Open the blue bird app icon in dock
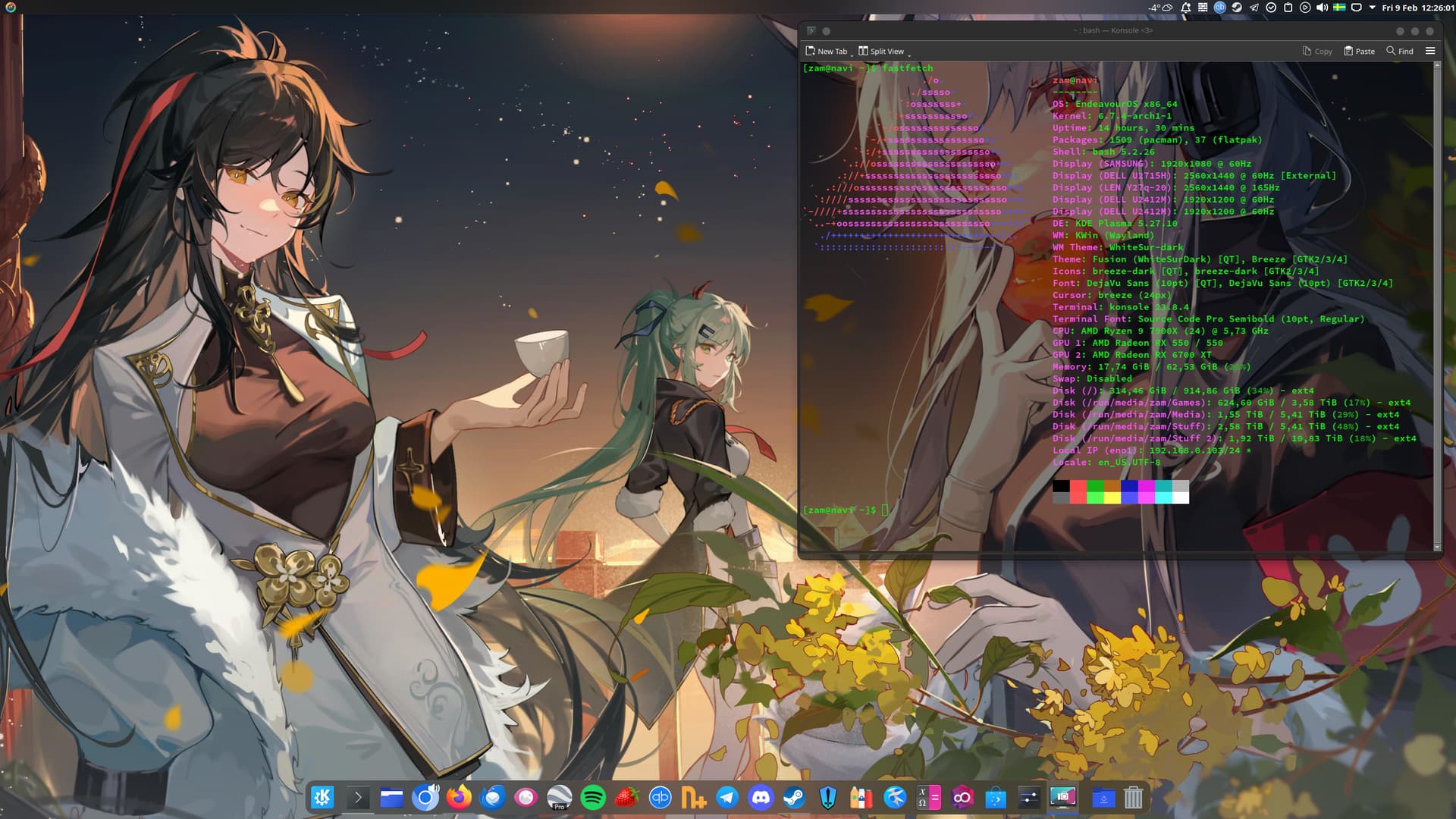Screen dimensions: 1456x819 (x=895, y=798)
